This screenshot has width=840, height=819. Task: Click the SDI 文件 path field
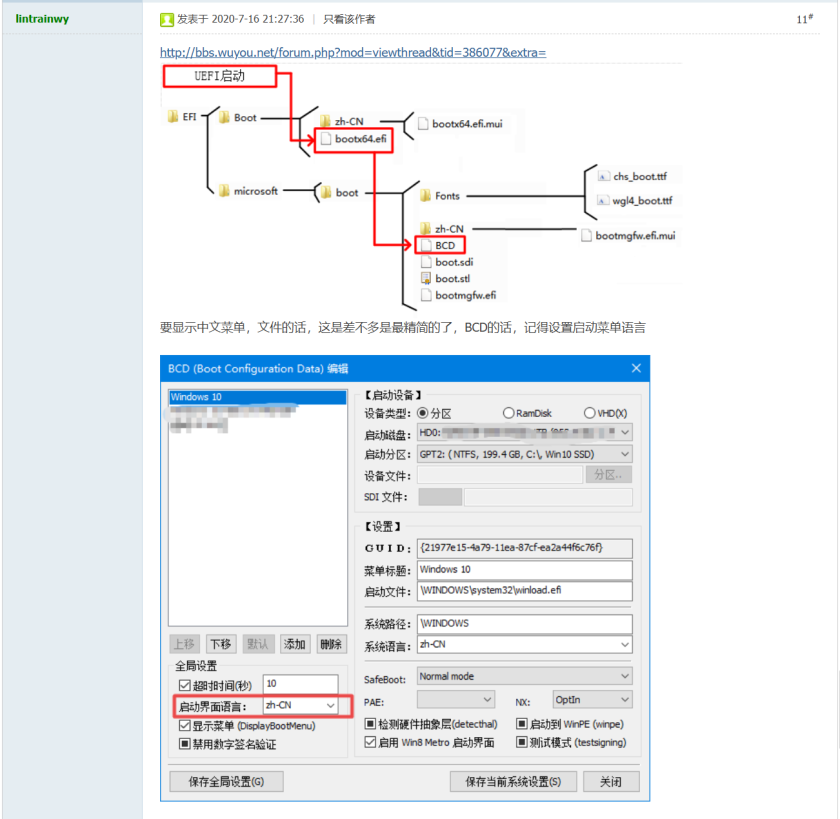[548, 497]
